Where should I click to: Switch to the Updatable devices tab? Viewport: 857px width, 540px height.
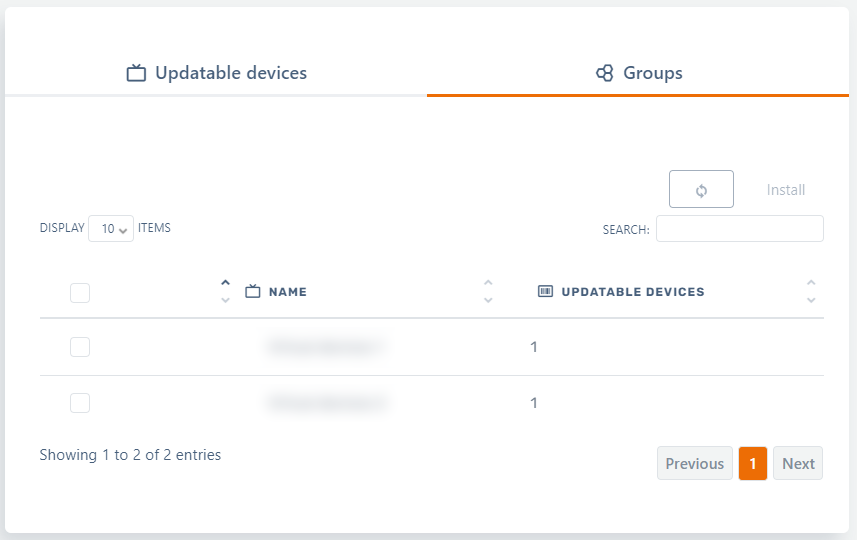point(217,73)
